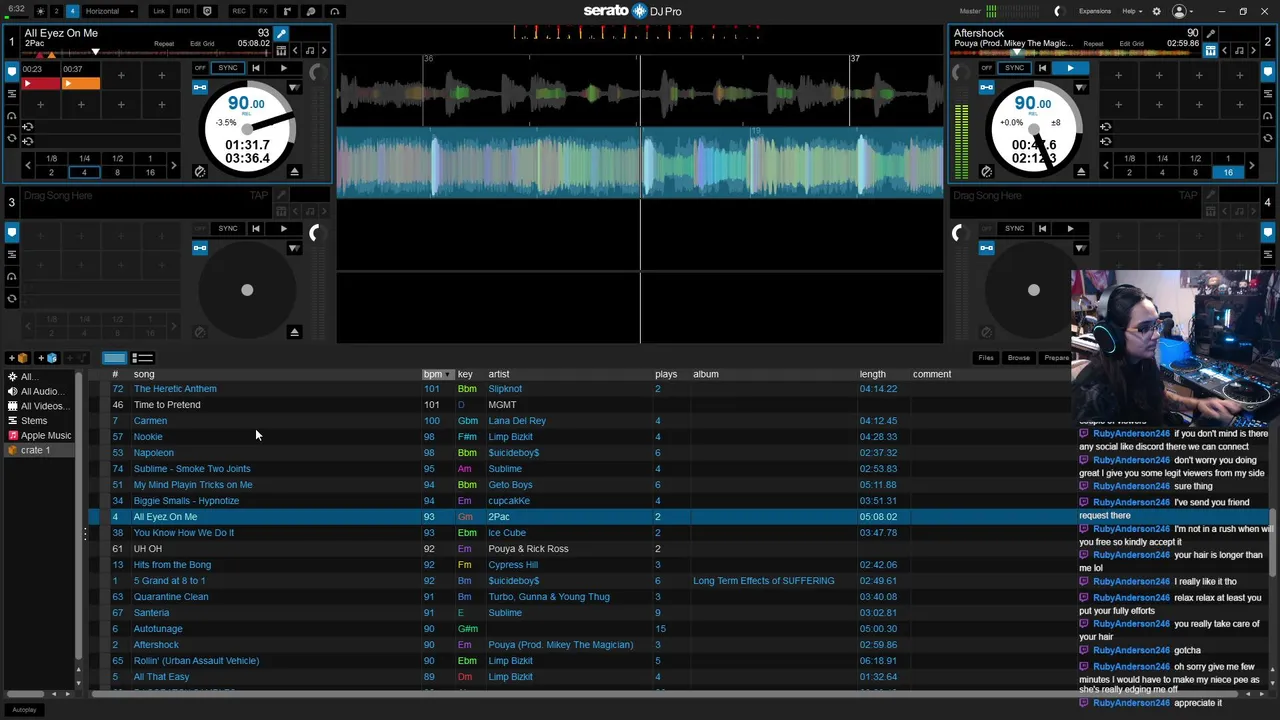The height and width of the screenshot is (720, 1280).
Task: Open deck 1 music note key display
Action: pos(309,50)
